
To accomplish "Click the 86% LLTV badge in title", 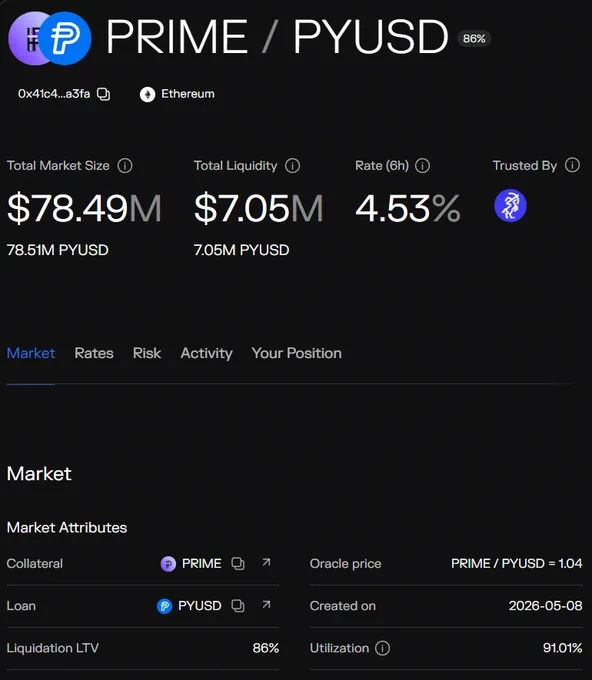I will coord(474,39).
